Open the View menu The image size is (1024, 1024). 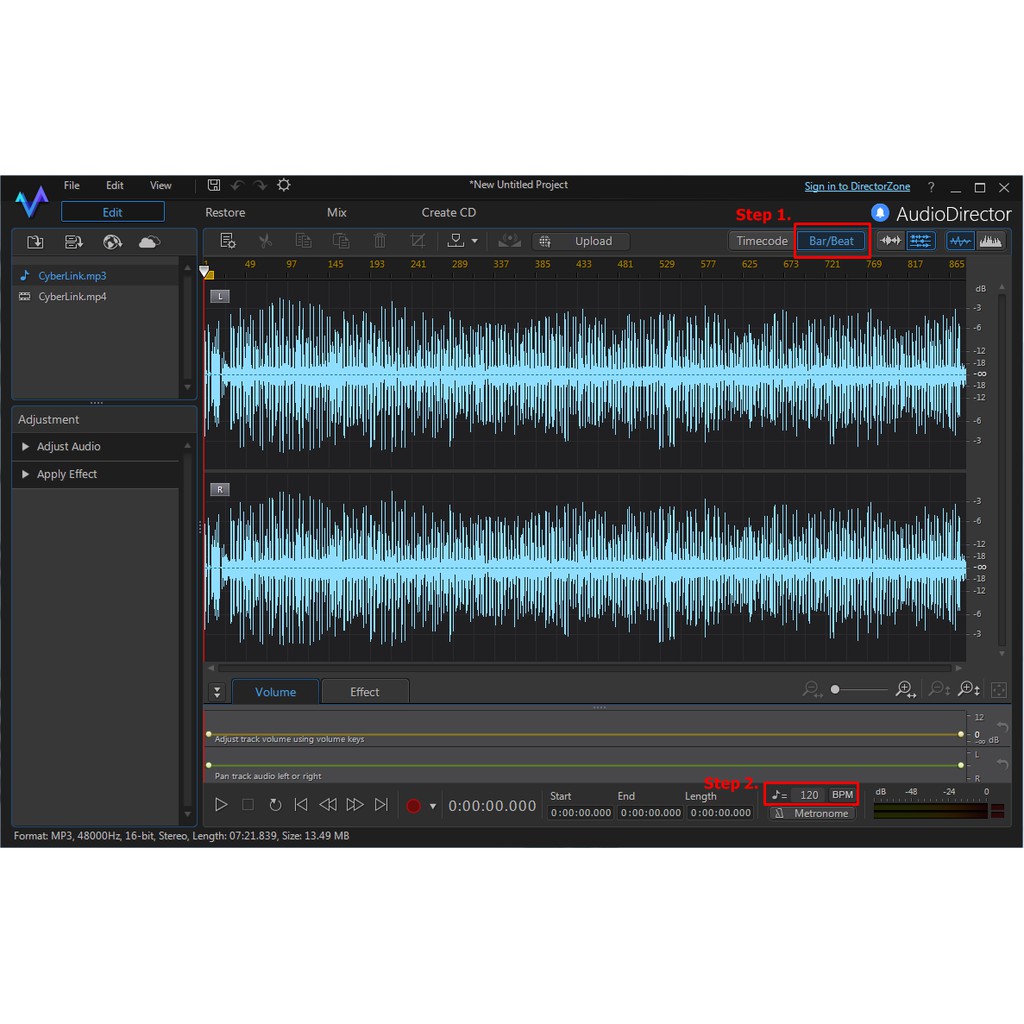(x=160, y=186)
